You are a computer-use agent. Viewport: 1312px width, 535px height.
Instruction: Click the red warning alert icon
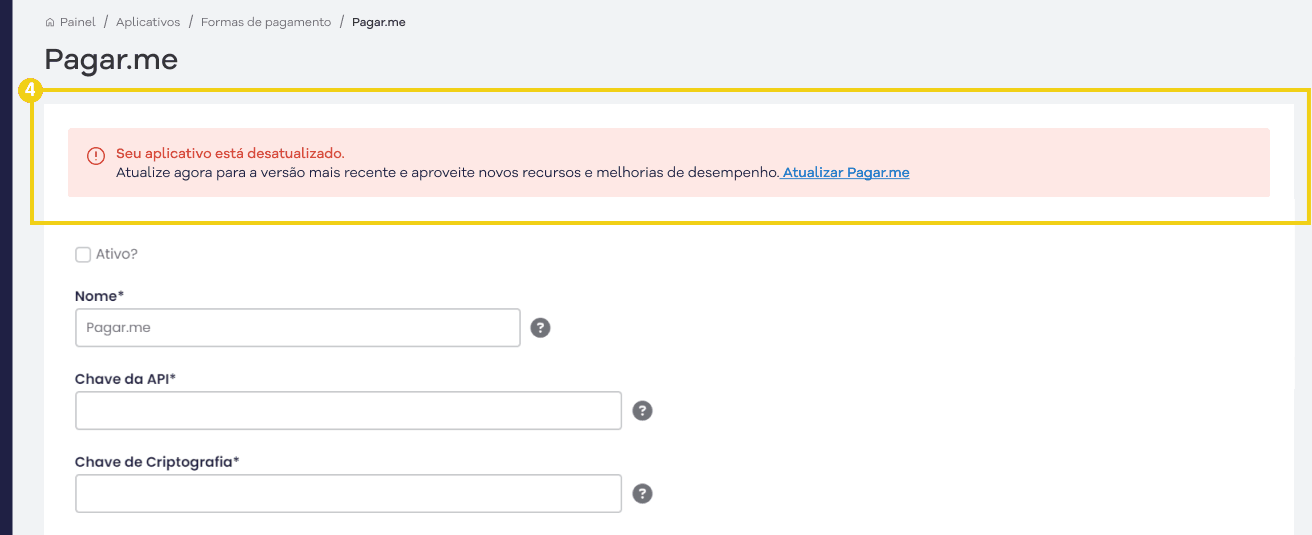pos(96,156)
